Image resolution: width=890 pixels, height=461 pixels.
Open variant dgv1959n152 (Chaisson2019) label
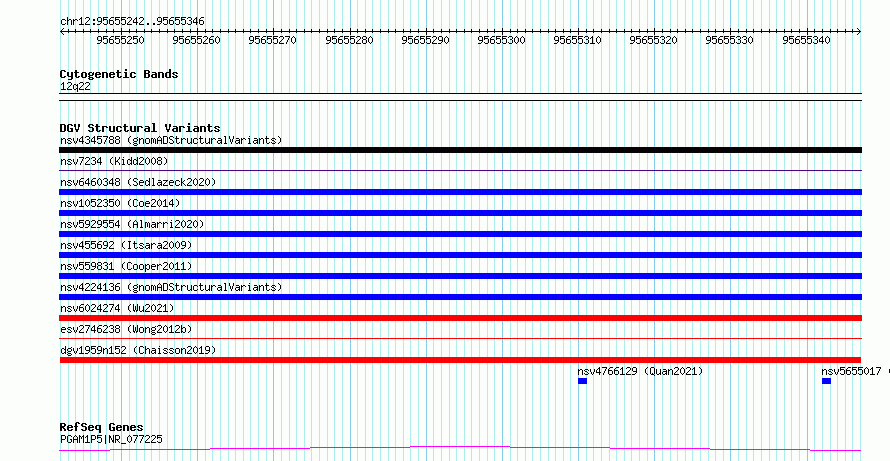click(x=138, y=350)
